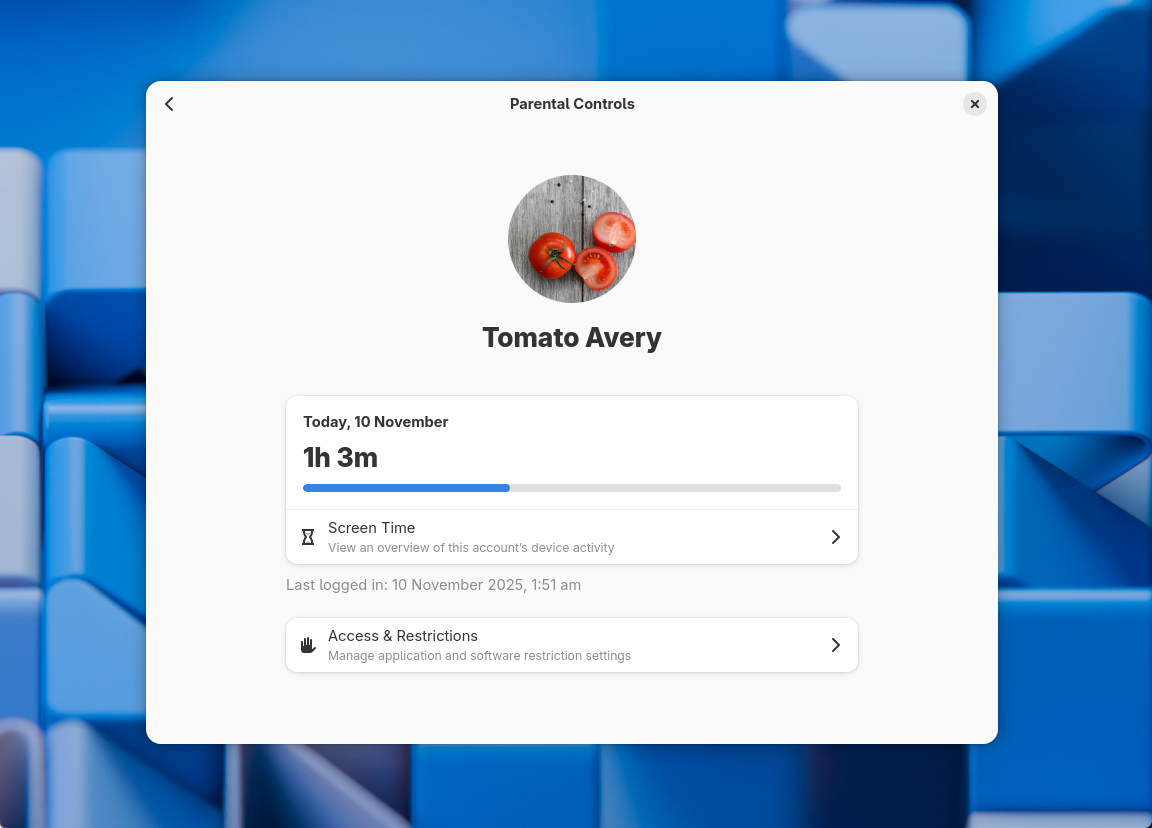Image resolution: width=1152 pixels, height=828 pixels.
Task: Select the Access & Restrictions label
Action: [403, 636]
